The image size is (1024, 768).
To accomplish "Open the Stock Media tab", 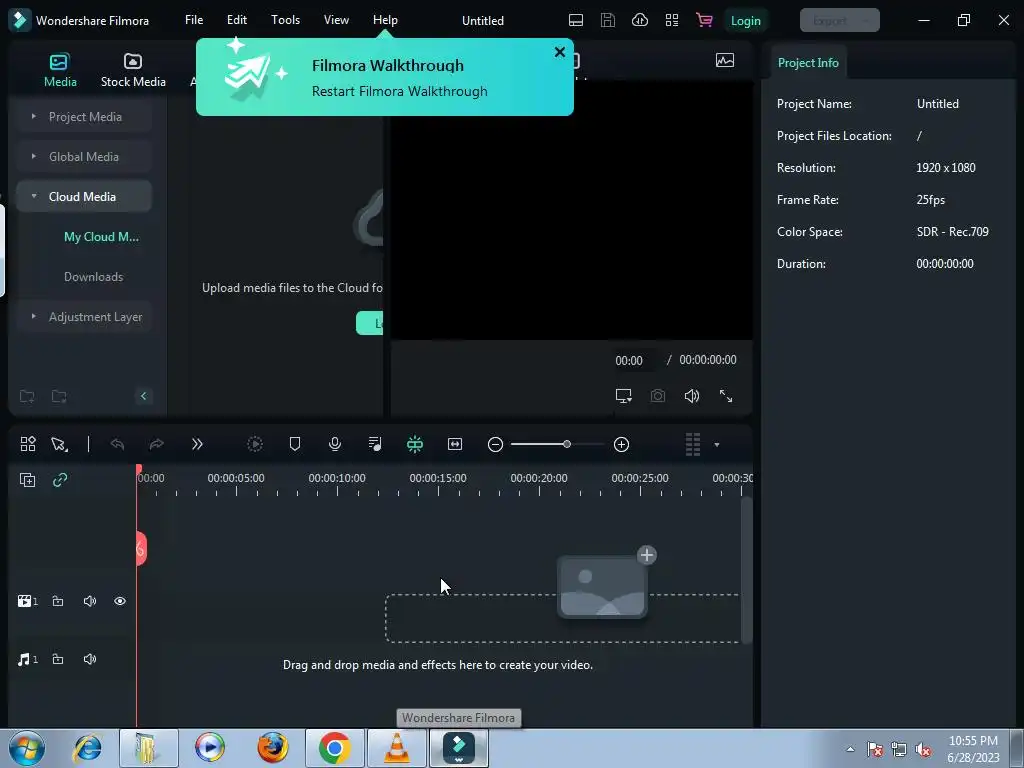I will (133, 71).
